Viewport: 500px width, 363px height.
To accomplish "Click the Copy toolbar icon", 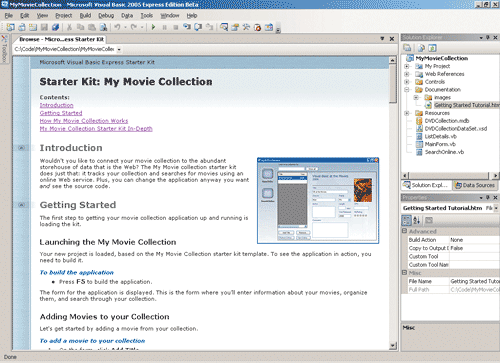I will point(80,27).
